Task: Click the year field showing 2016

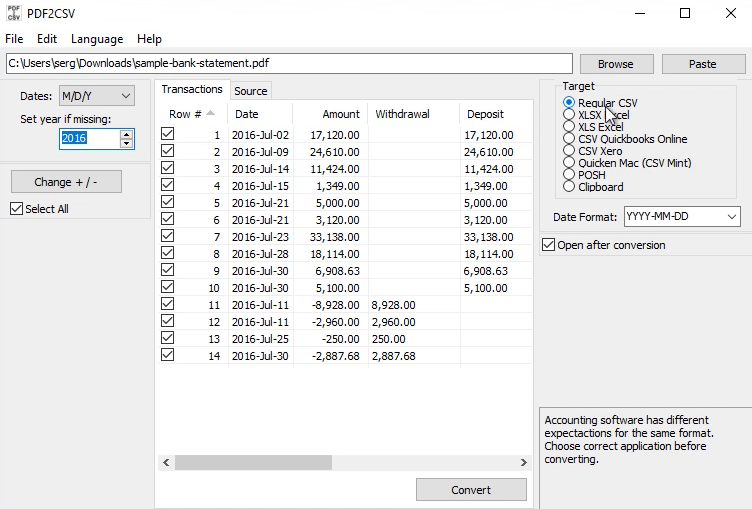Action: 89,139
